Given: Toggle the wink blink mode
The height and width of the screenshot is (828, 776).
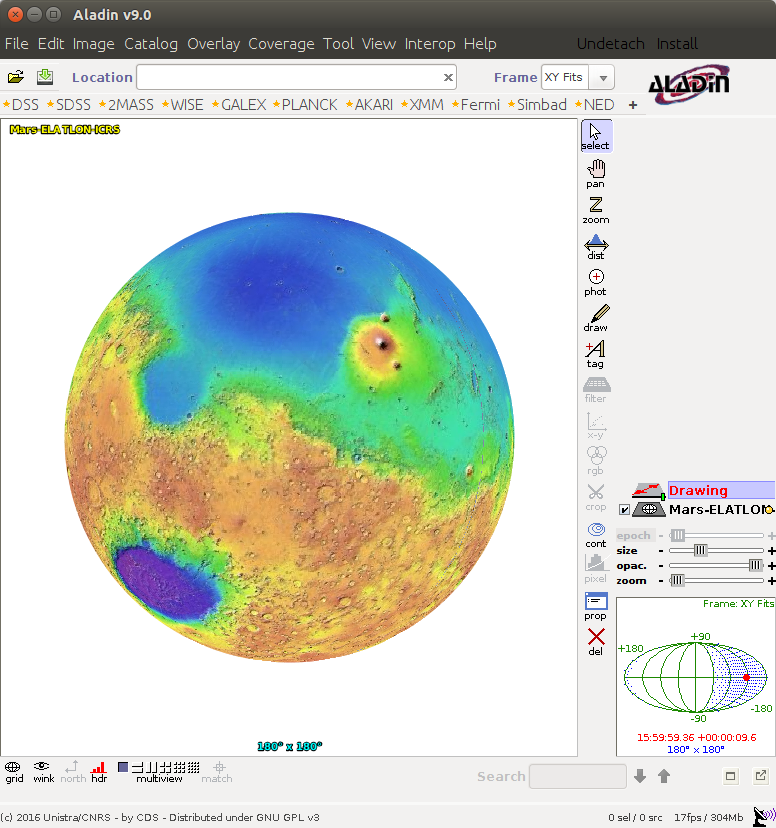Looking at the screenshot, I should [x=43, y=771].
